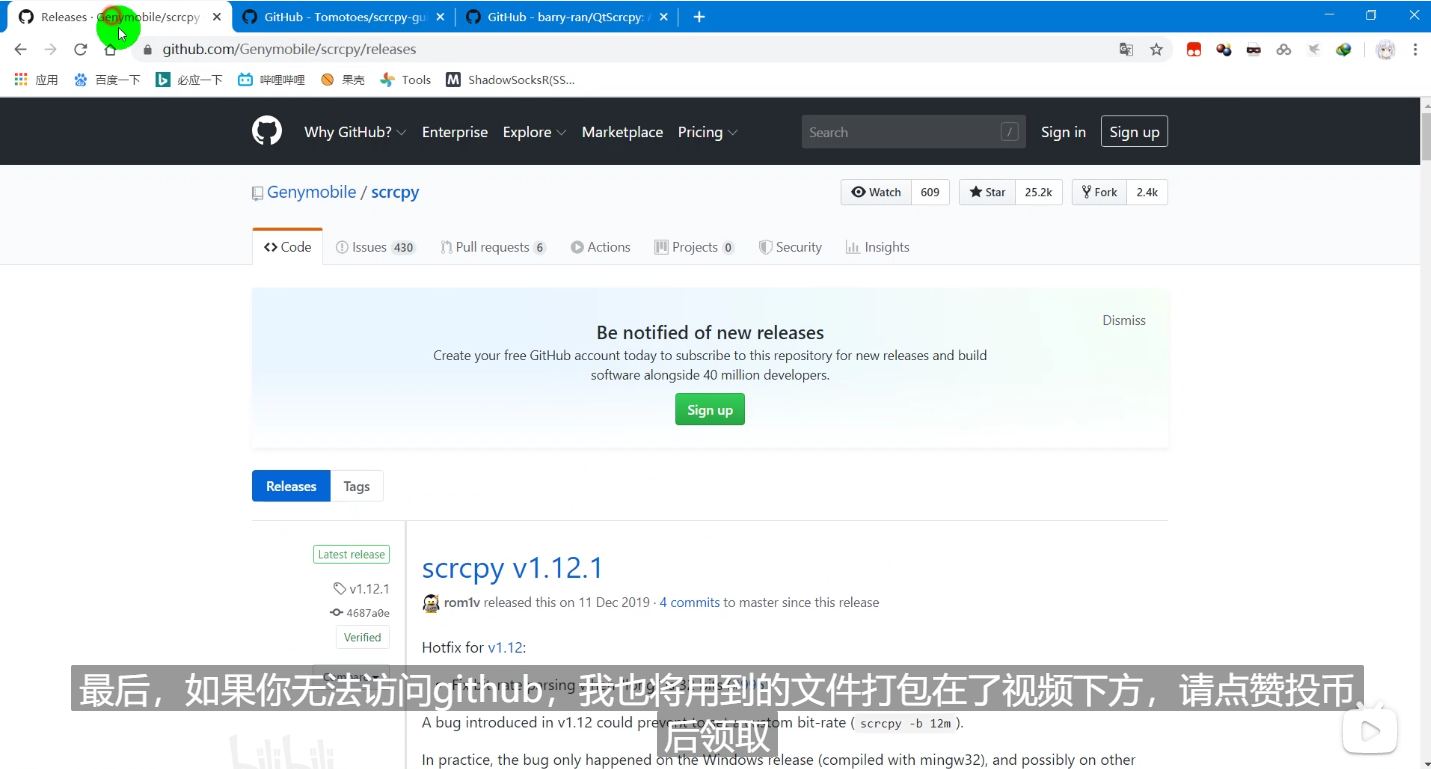Toggle the bookmark star for this page
This screenshot has height=769, width=1431.
pyautogui.click(x=1157, y=48)
